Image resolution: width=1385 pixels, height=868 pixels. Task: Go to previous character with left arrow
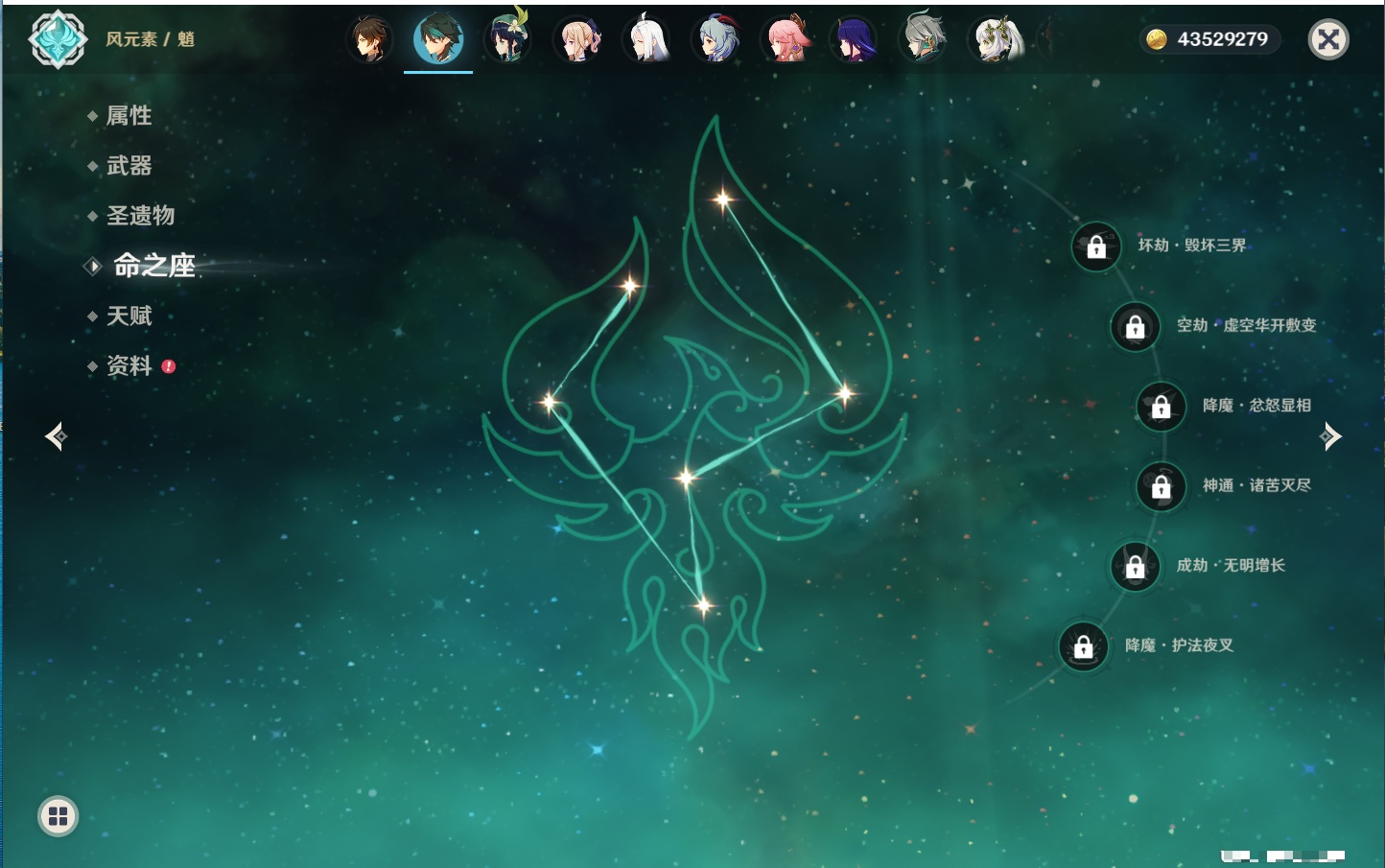[x=56, y=436]
